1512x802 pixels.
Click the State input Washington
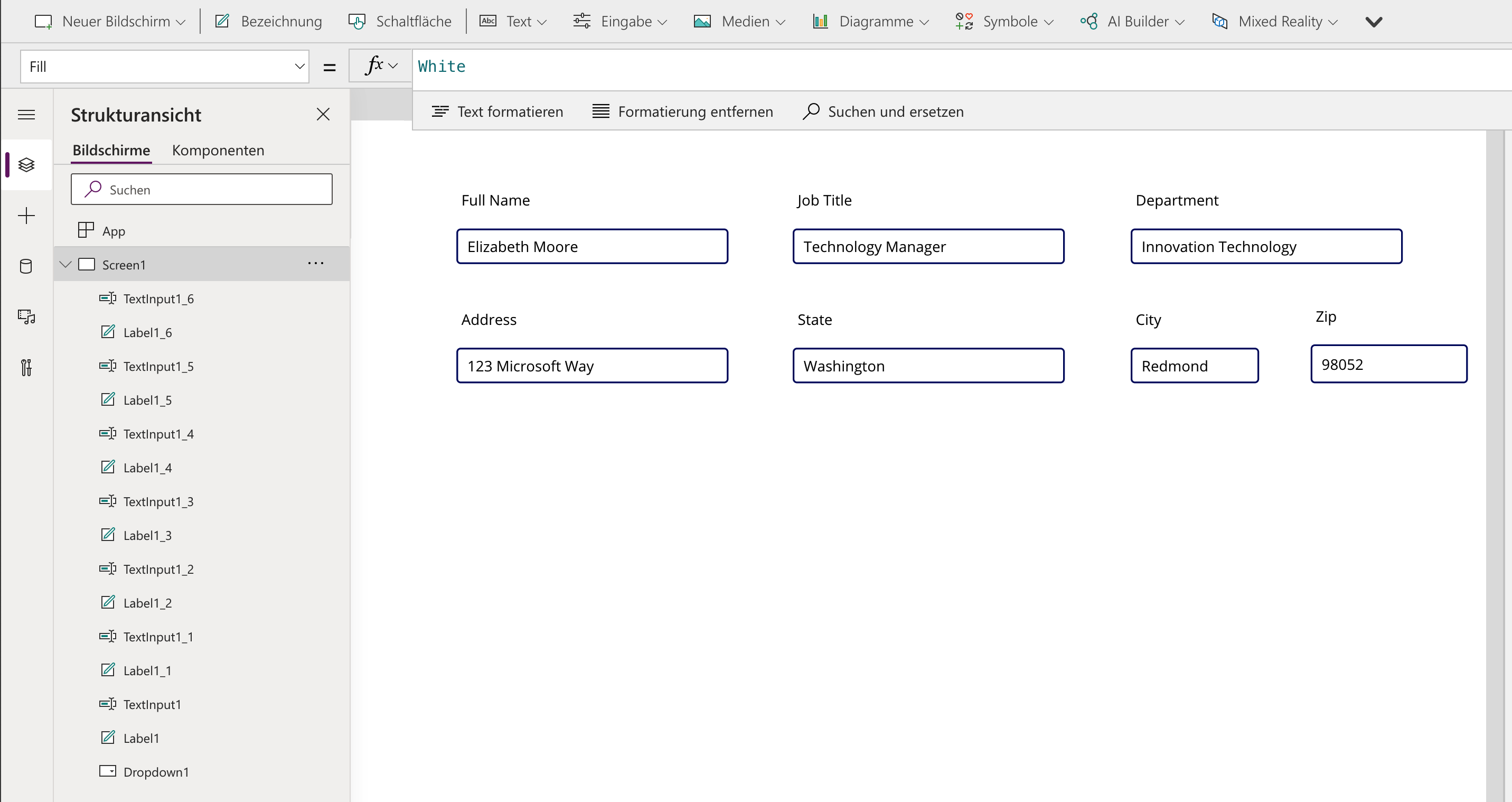pyautogui.click(x=928, y=366)
